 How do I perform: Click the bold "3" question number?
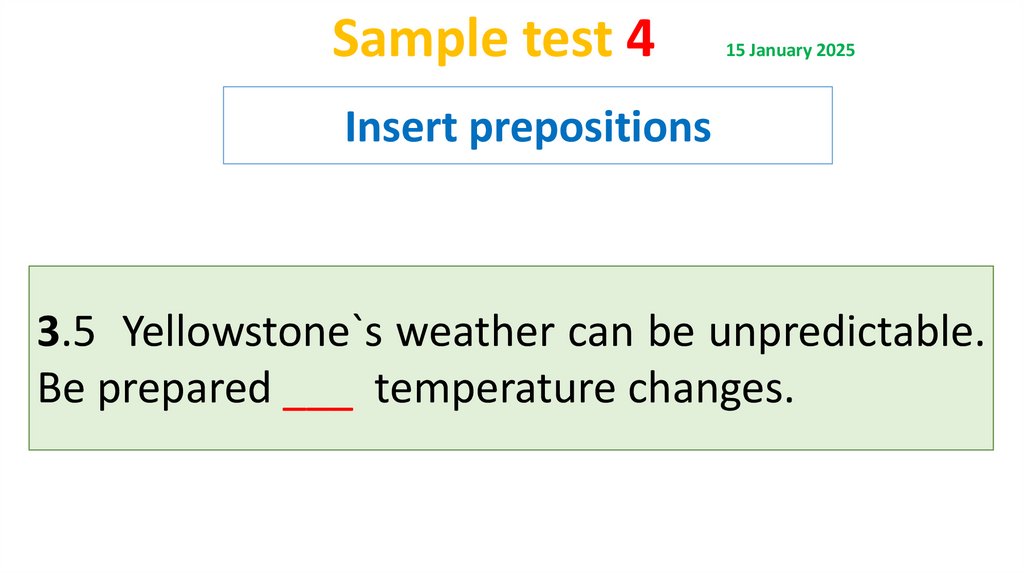click(49, 333)
